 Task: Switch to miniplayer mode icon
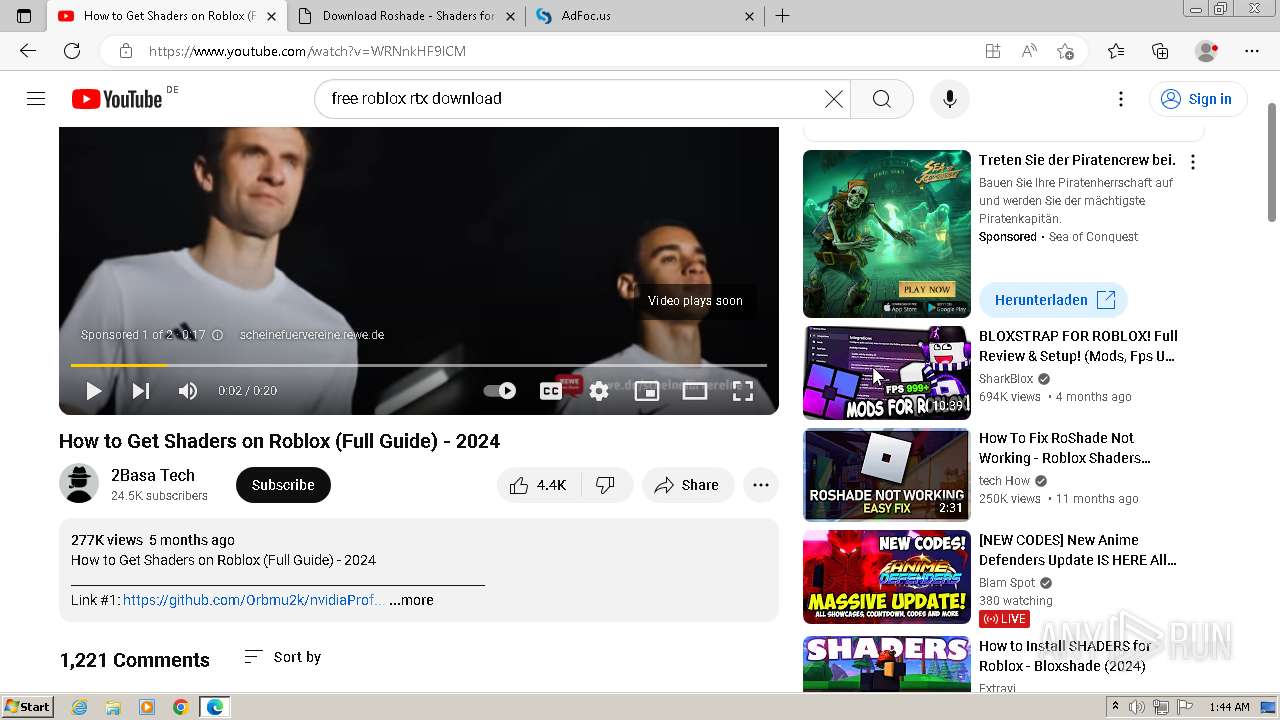646,391
